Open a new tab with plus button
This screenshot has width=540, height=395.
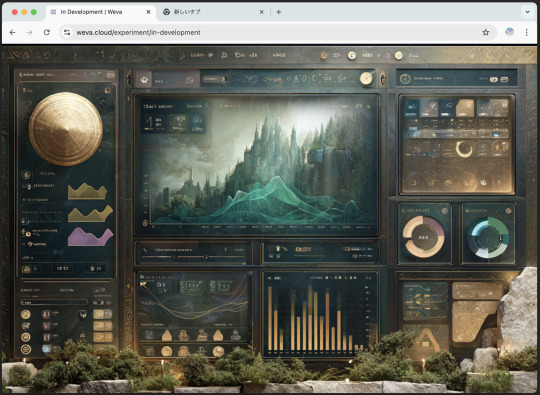coord(279,12)
